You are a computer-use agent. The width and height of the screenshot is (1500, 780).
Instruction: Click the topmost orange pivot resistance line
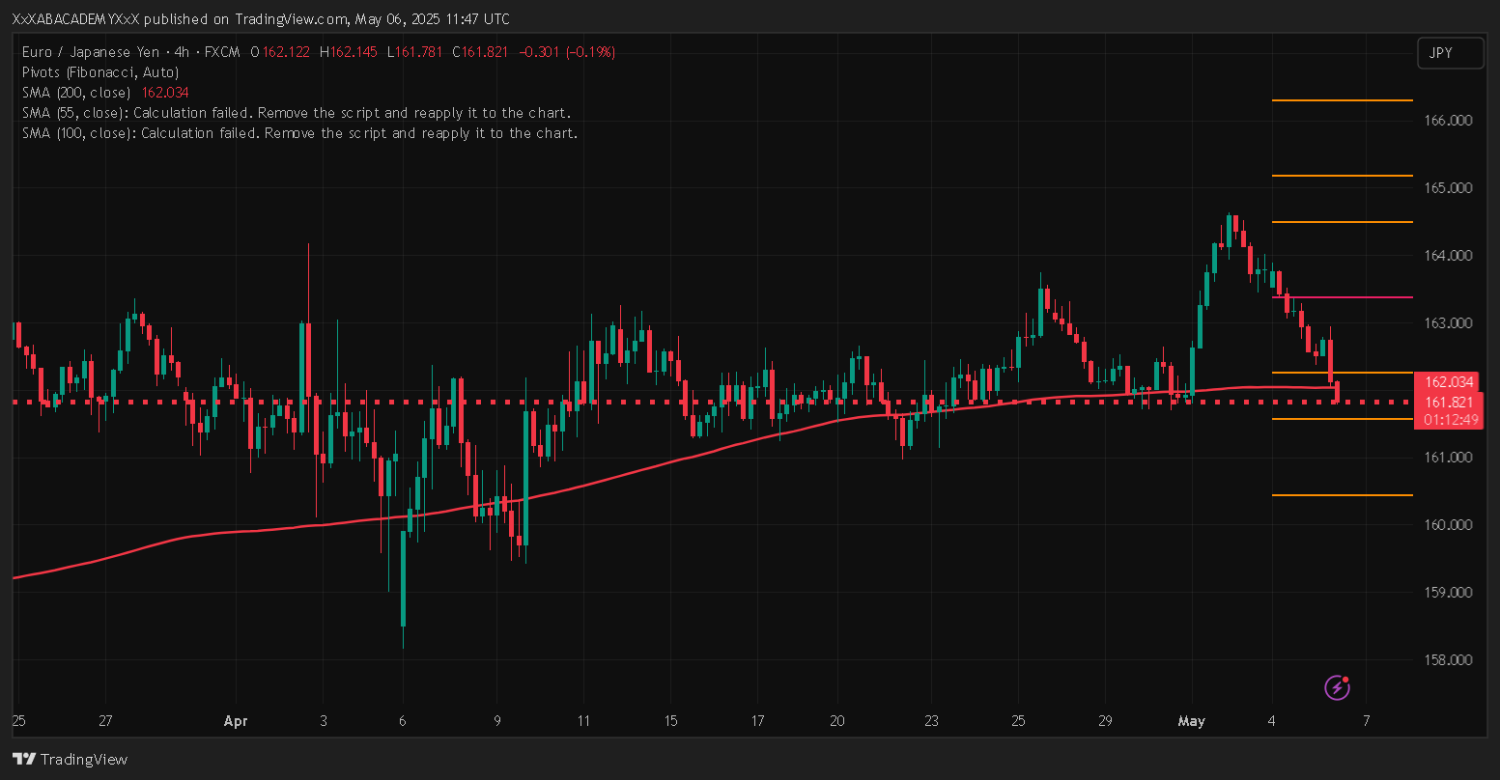click(1340, 100)
